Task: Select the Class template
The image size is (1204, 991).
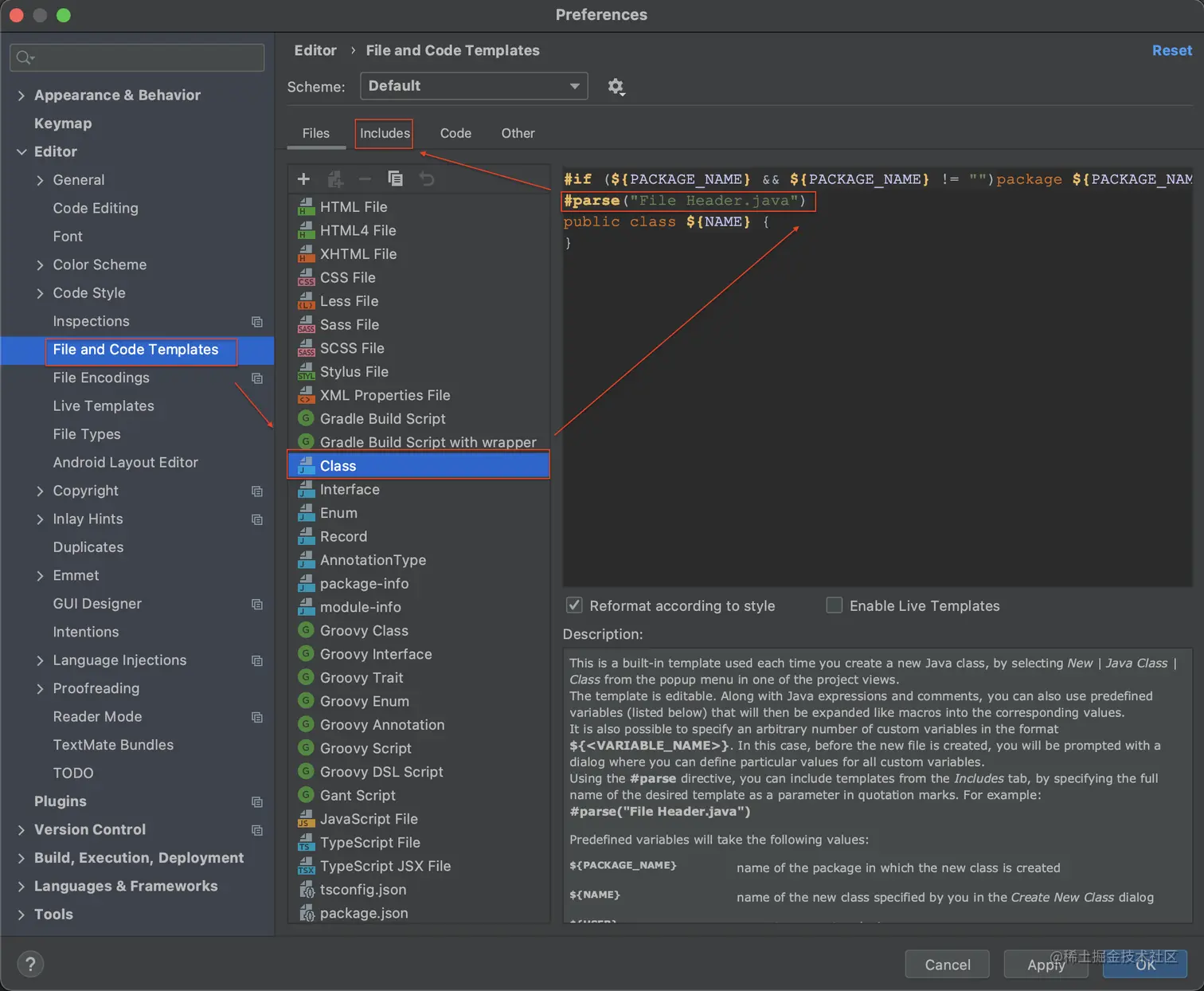Action: pos(418,465)
